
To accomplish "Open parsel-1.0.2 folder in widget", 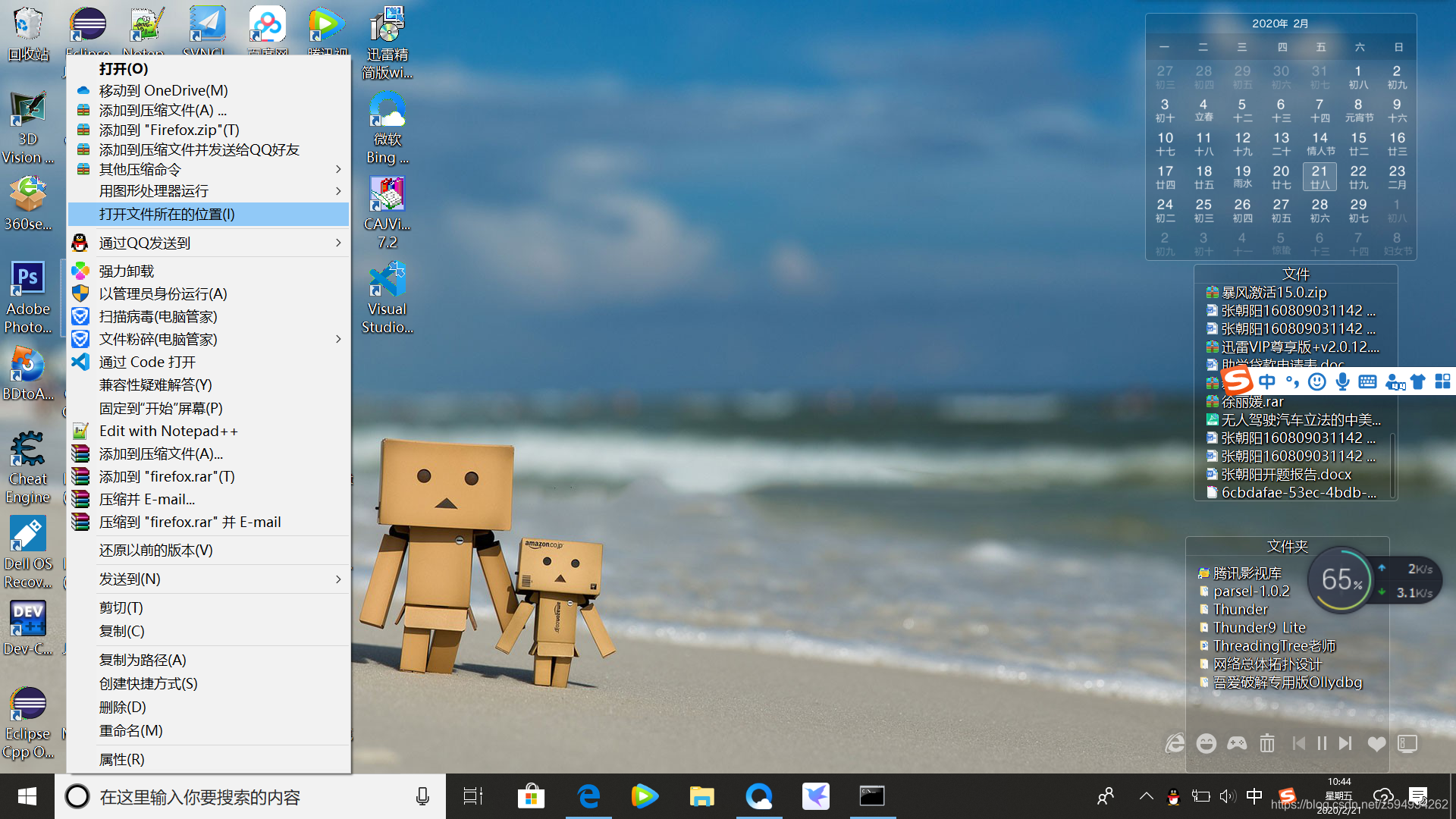I will point(1244,591).
